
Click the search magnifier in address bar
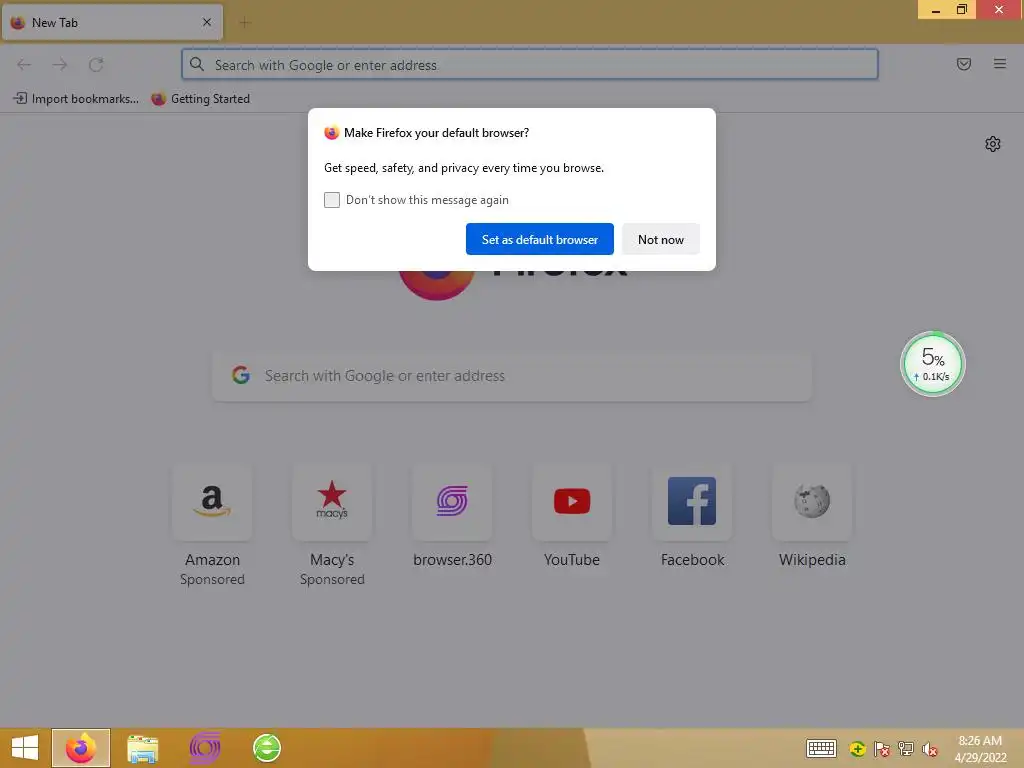(x=197, y=64)
